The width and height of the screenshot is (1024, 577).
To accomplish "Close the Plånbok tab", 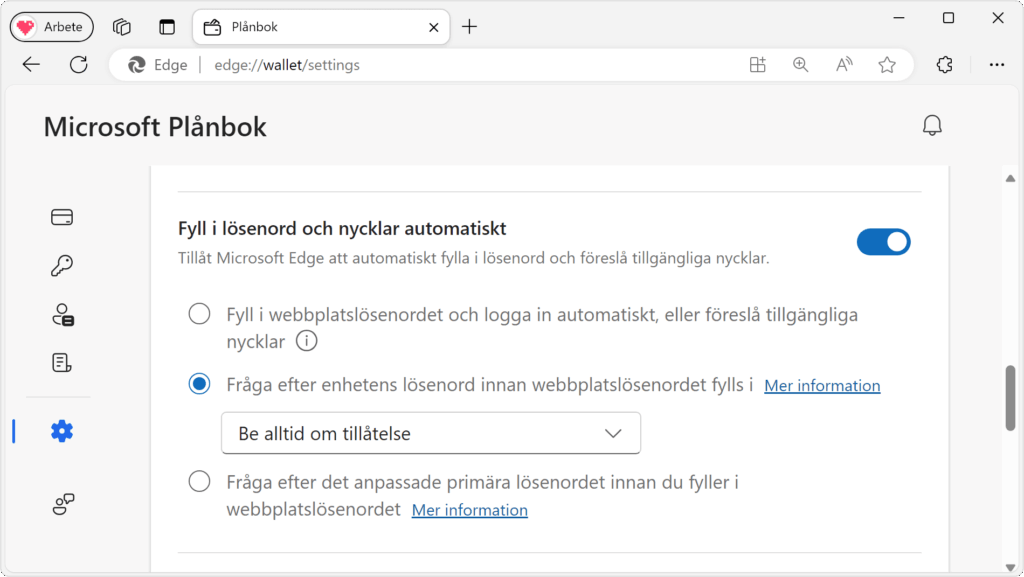I will (x=434, y=27).
